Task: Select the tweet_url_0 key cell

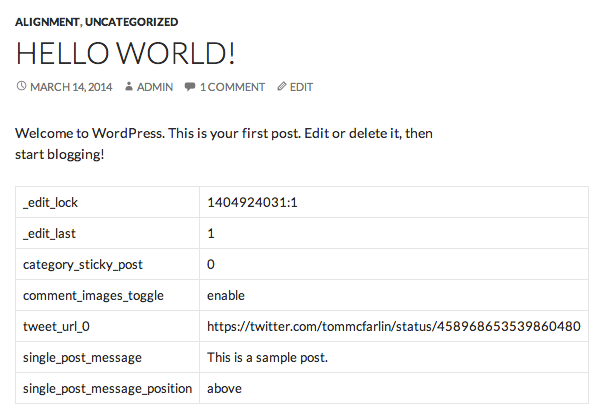Action: pyautogui.click(x=108, y=326)
